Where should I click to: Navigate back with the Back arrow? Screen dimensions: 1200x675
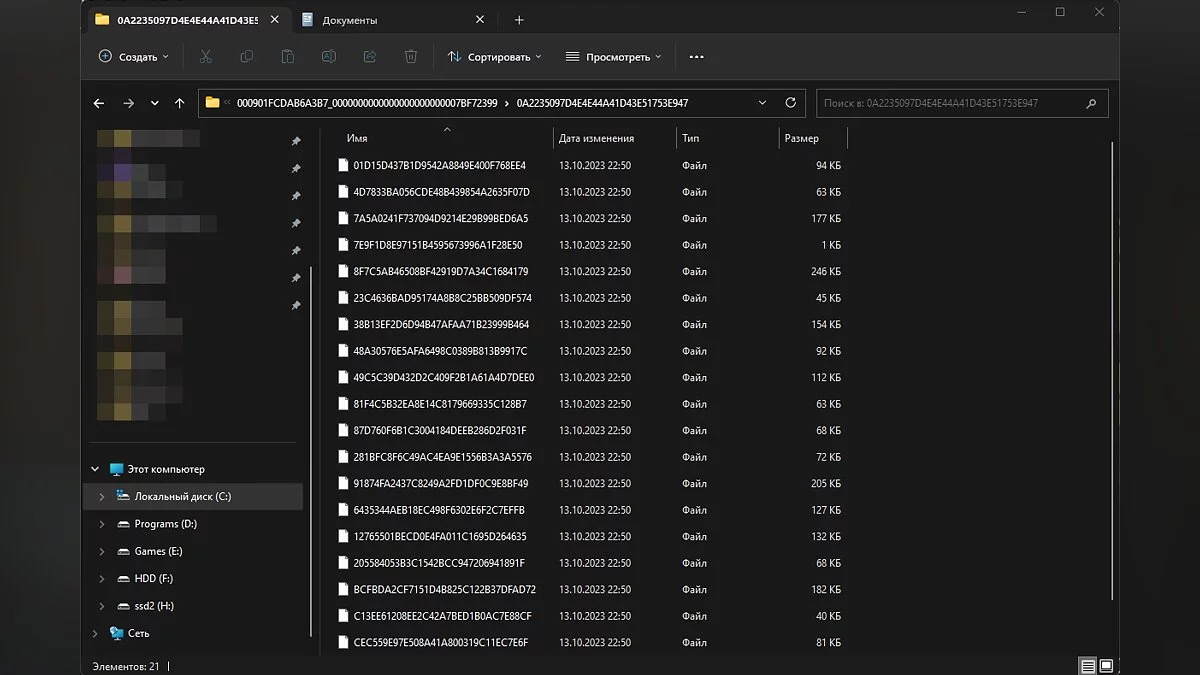(98, 103)
